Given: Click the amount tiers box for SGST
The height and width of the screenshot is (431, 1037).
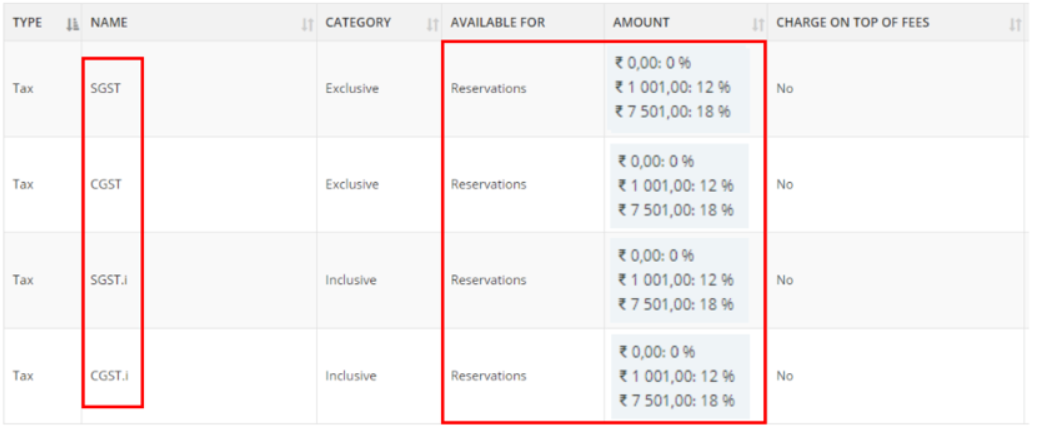Looking at the screenshot, I should coord(678,88).
